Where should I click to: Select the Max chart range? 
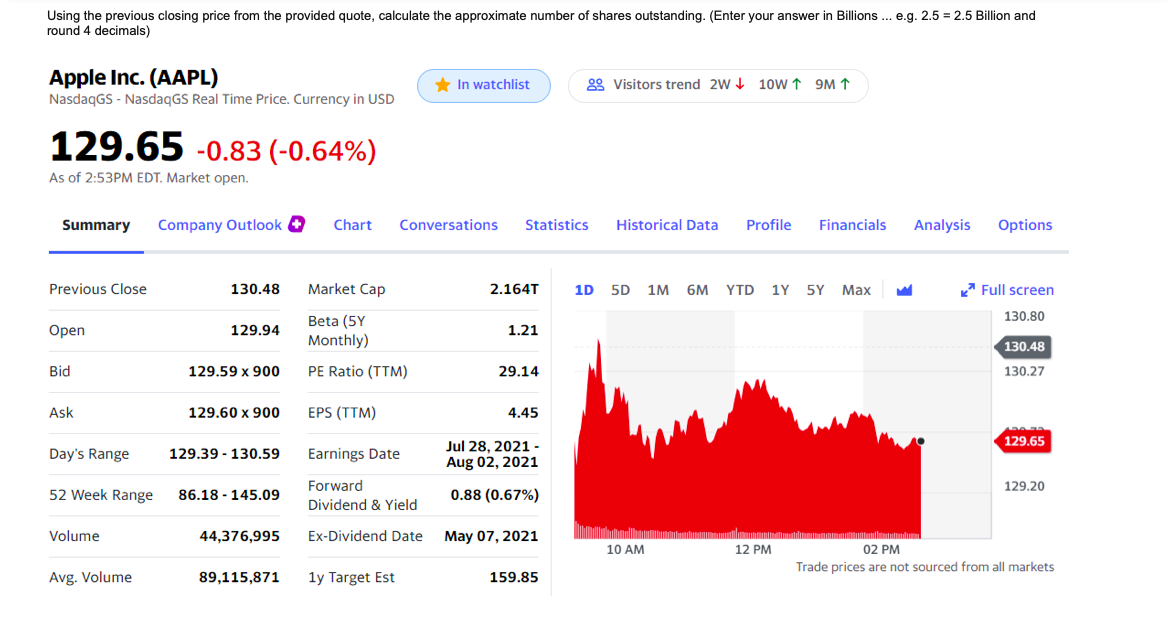pyautogui.click(x=856, y=290)
